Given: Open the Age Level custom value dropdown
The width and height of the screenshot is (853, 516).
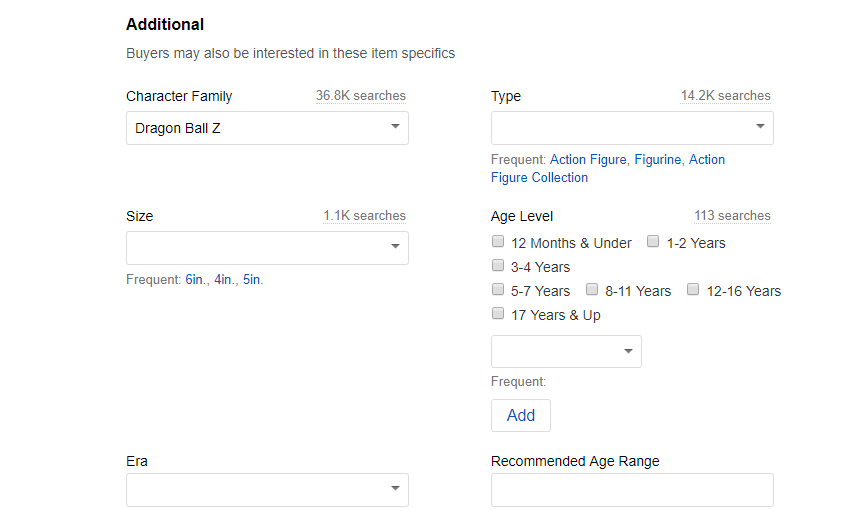Looking at the screenshot, I should pyautogui.click(x=566, y=351).
